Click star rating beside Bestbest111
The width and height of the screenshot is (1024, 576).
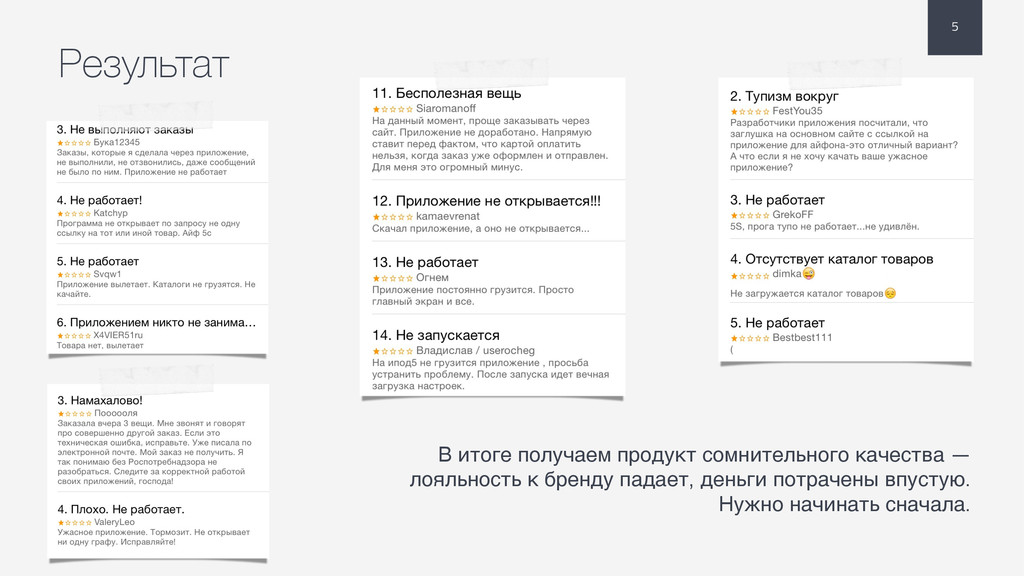pyautogui.click(x=750, y=338)
